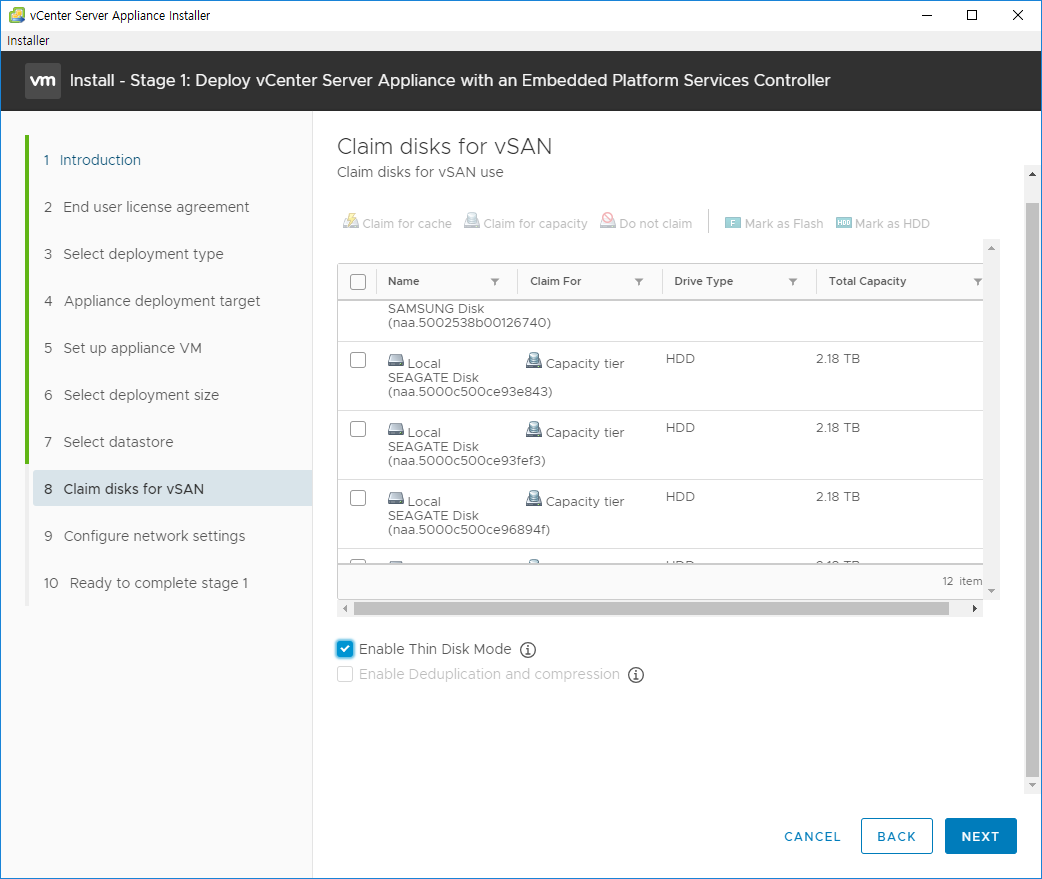
Task: Click the VMware vm logo in header
Action: pos(43,80)
